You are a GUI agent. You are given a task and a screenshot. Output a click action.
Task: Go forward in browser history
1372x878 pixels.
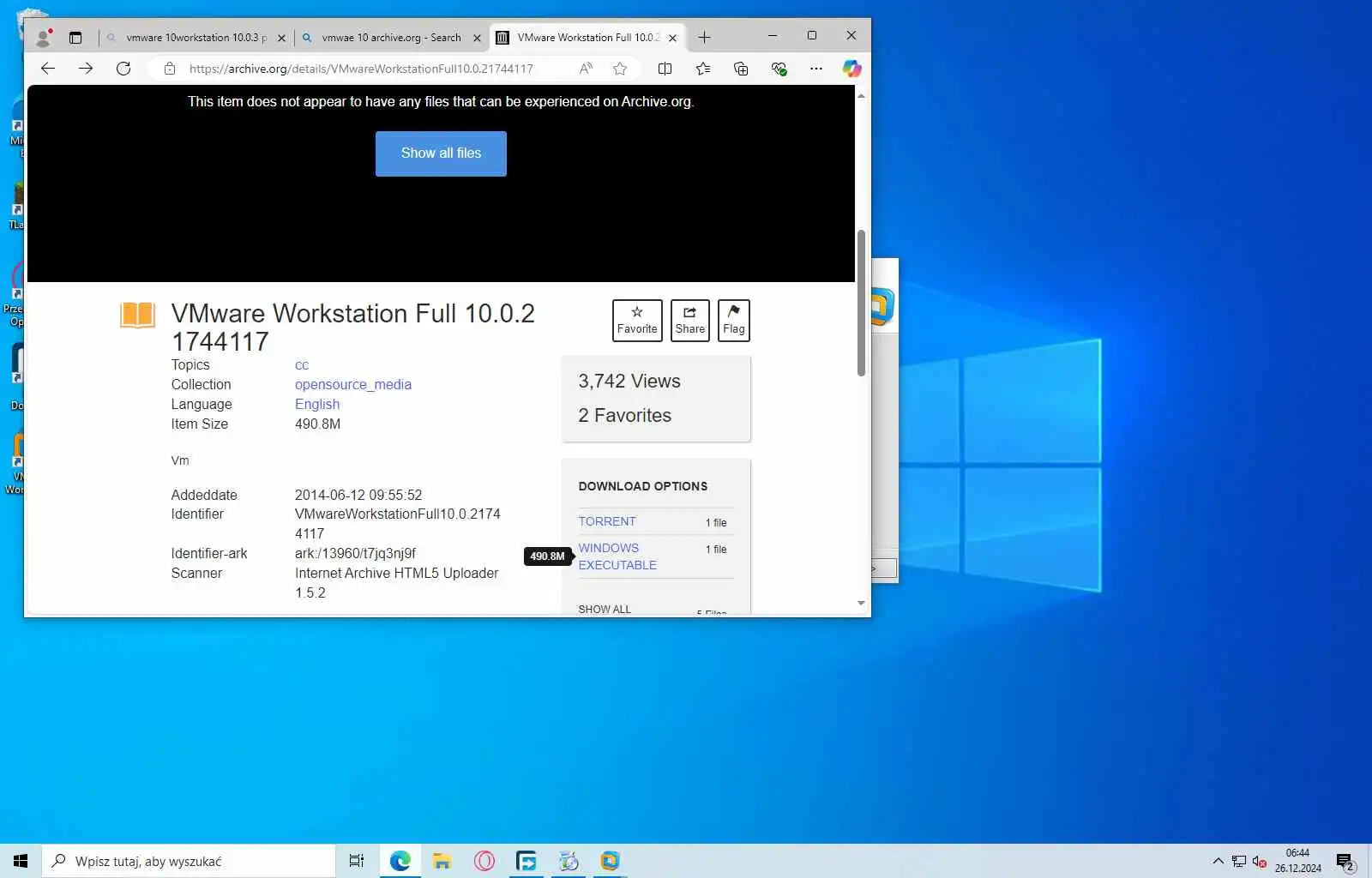click(x=86, y=69)
